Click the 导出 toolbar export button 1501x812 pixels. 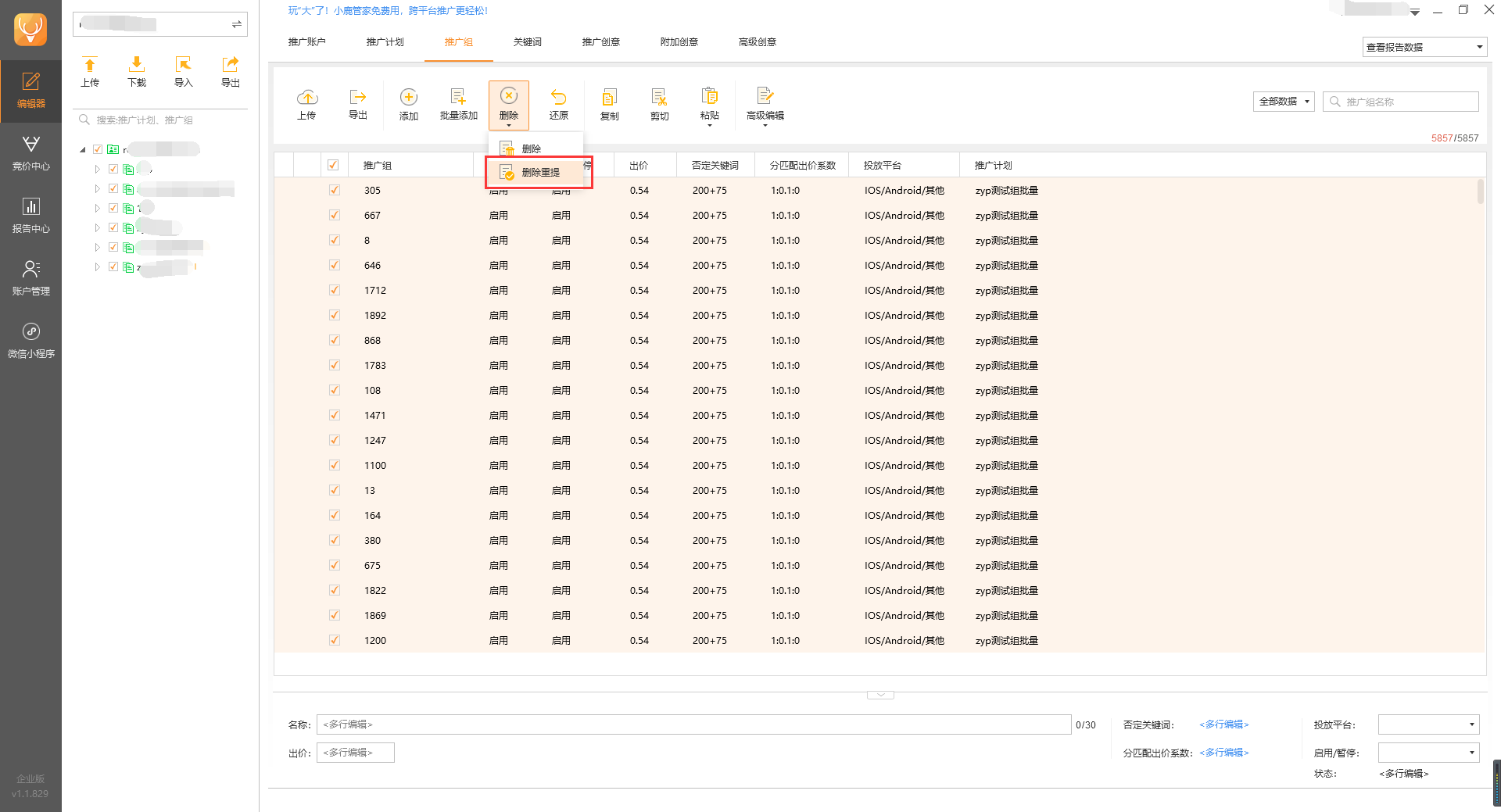(358, 105)
